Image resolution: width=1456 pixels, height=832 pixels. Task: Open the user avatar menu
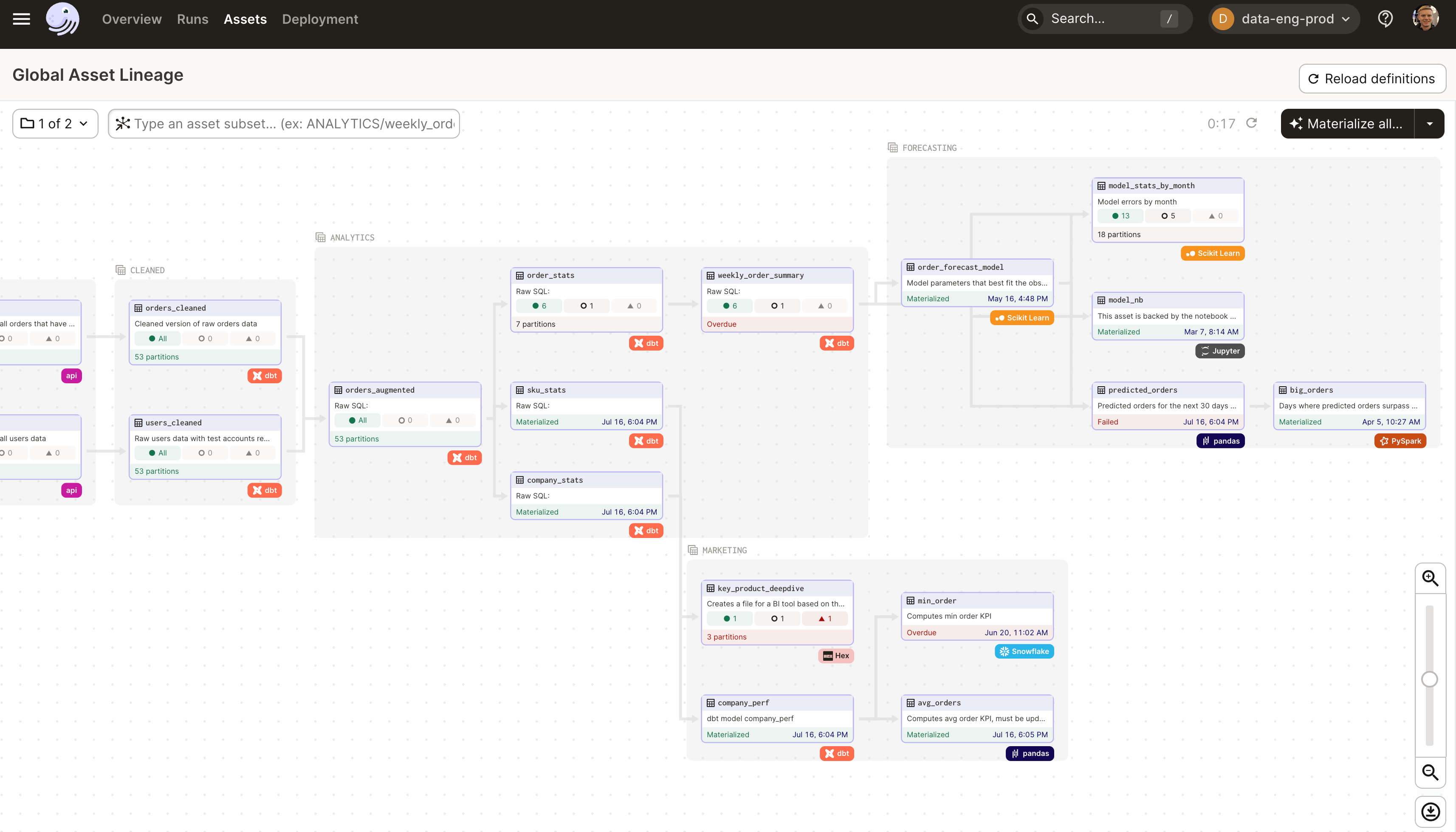click(1425, 19)
